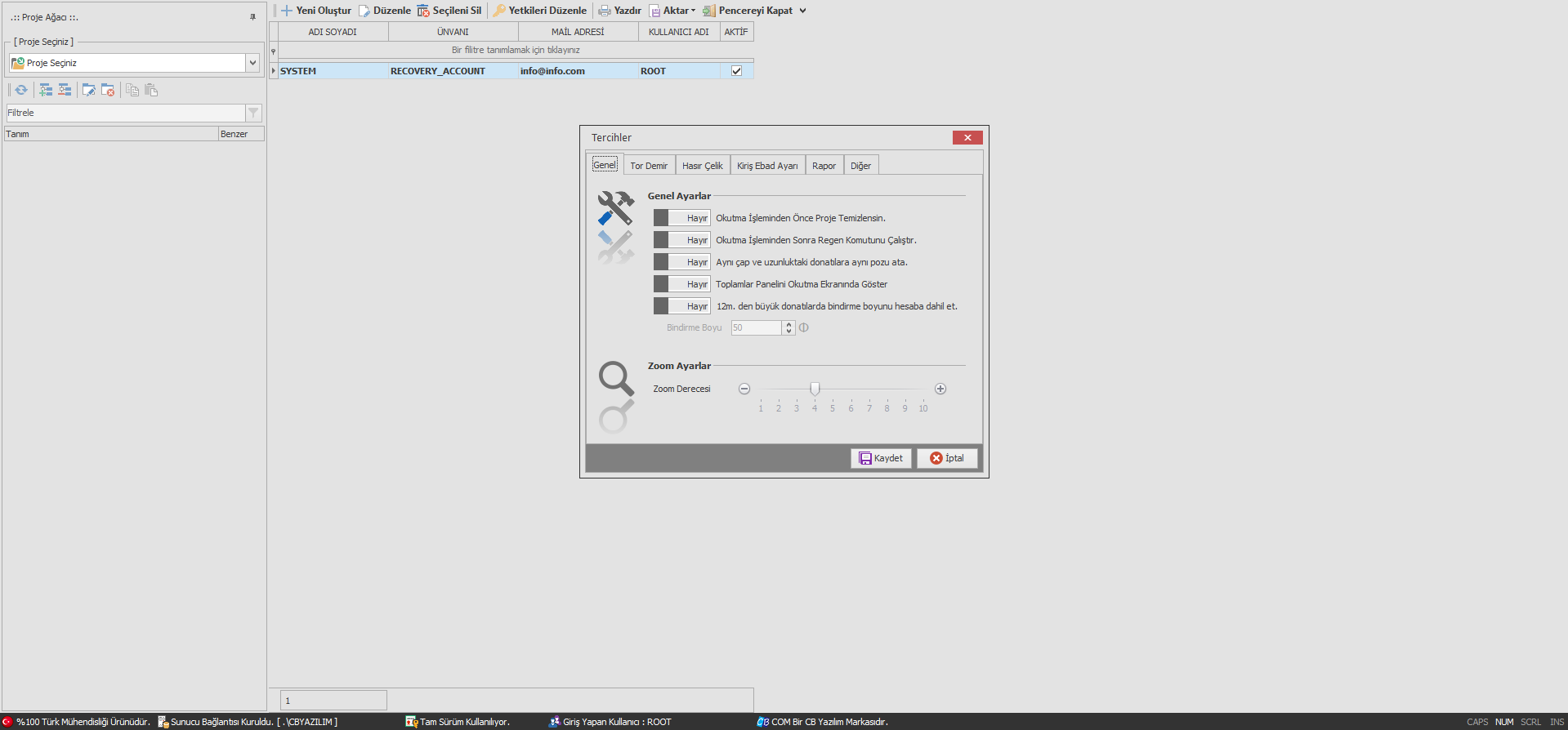Click the copy icon in project tree toolbar
The image size is (1568, 730).
132,90
